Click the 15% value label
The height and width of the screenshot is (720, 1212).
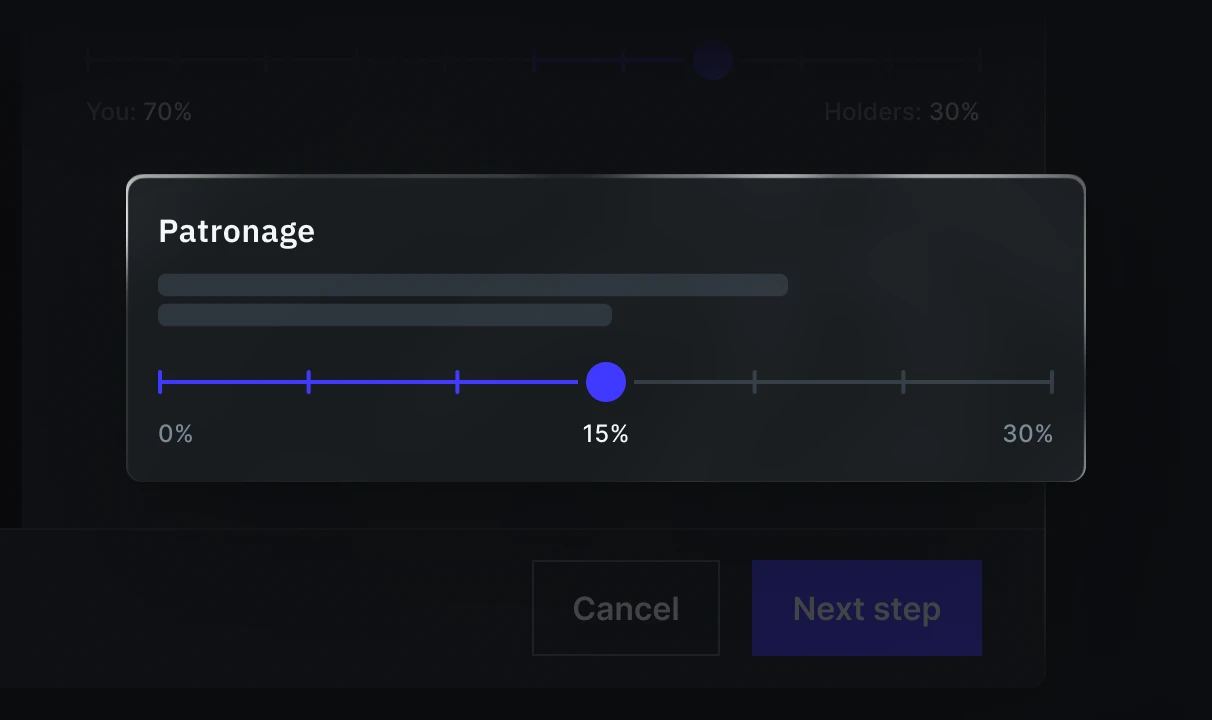(x=605, y=433)
